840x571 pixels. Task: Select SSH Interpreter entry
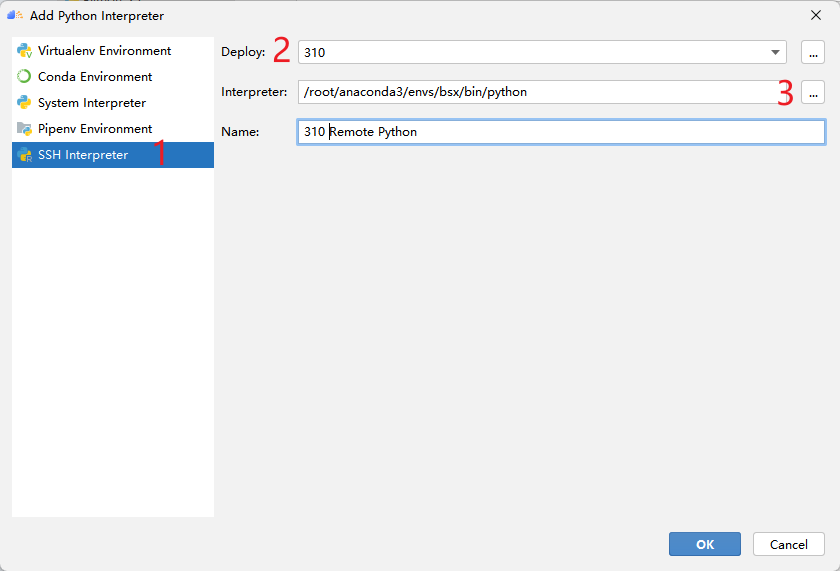click(x=112, y=155)
